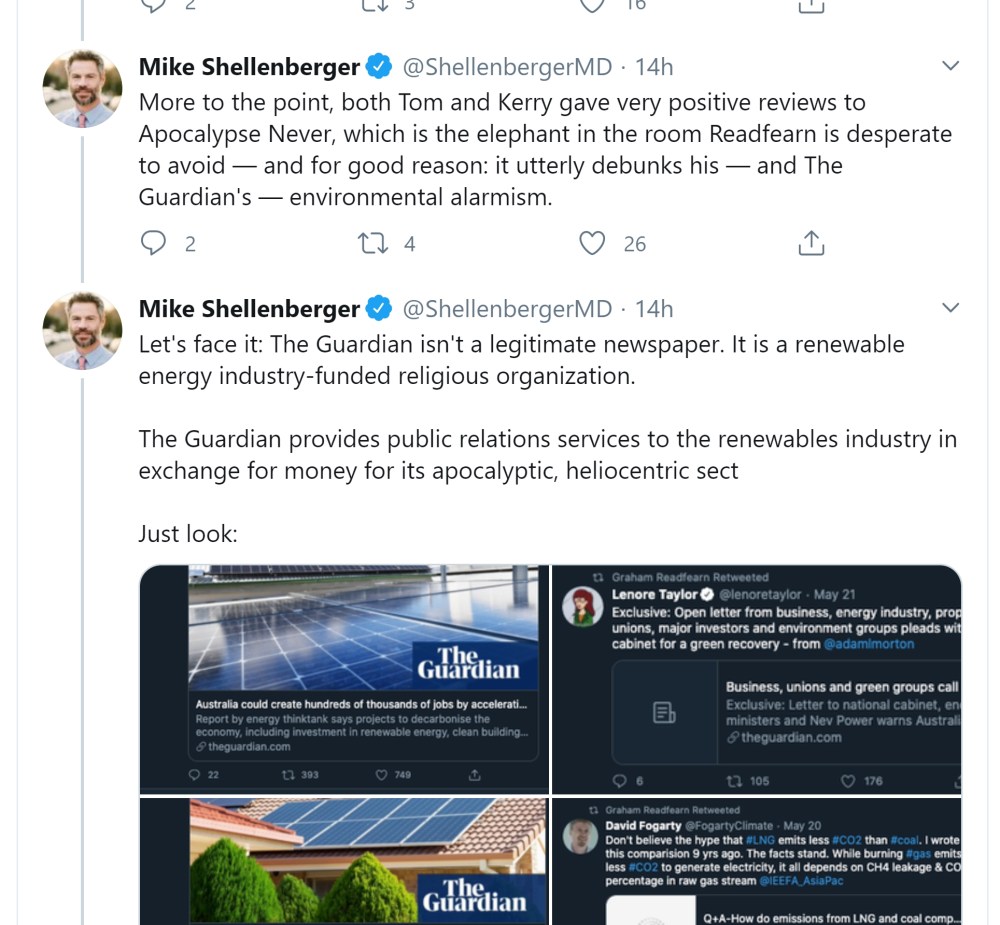
Task: Like the Apocalypse Never review tweet
Action: [x=593, y=243]
